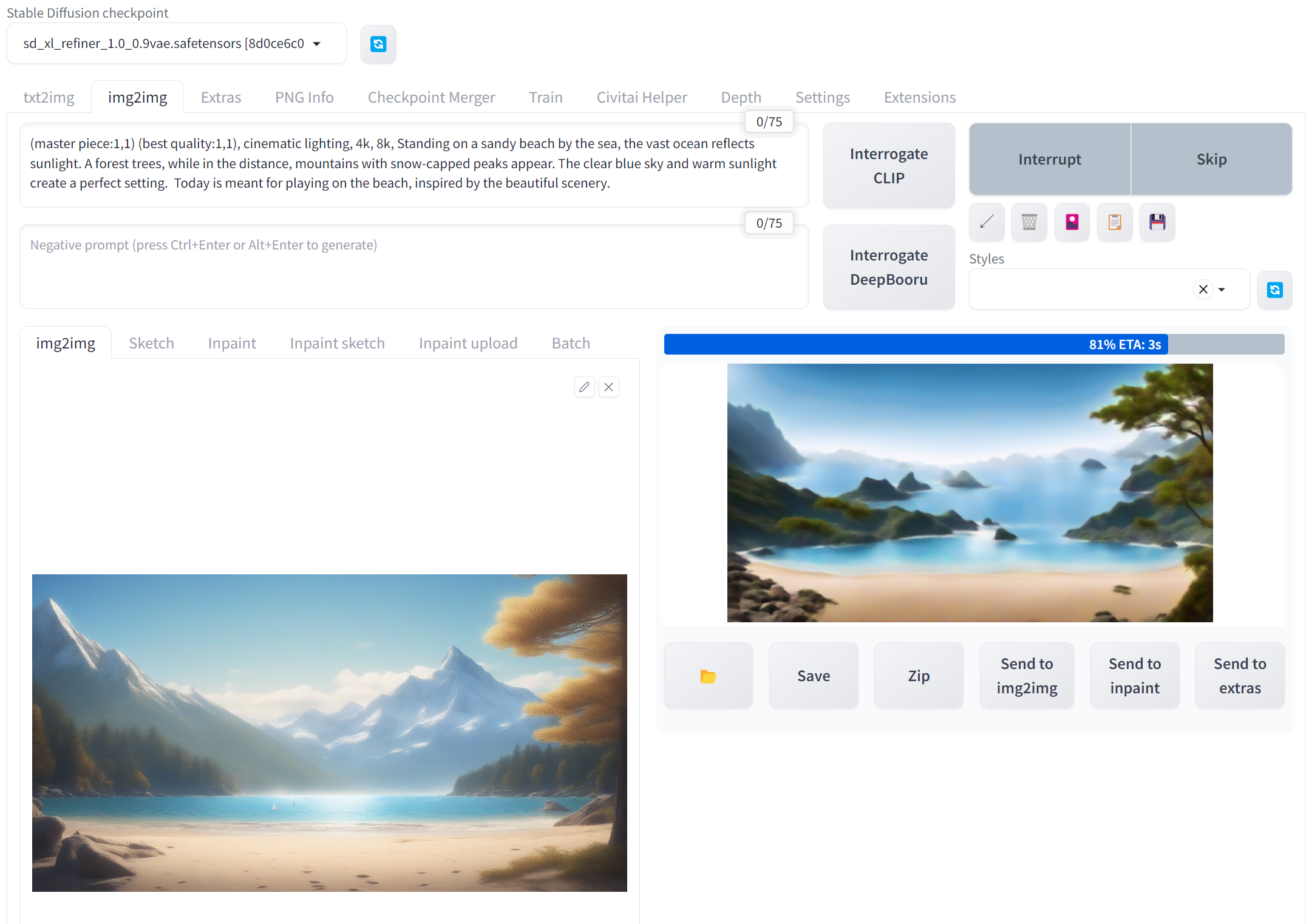This screenshot has width=1309, height=924.
Task: Clear the Styles selection with X
Action: 1203,290
